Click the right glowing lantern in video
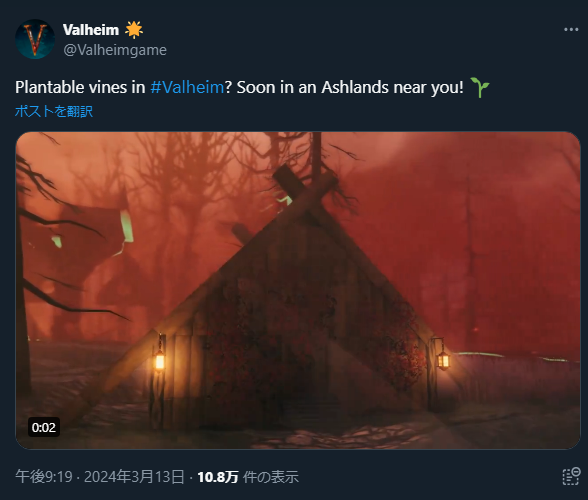This screenshot has height=500, width=588. (443, 360)
